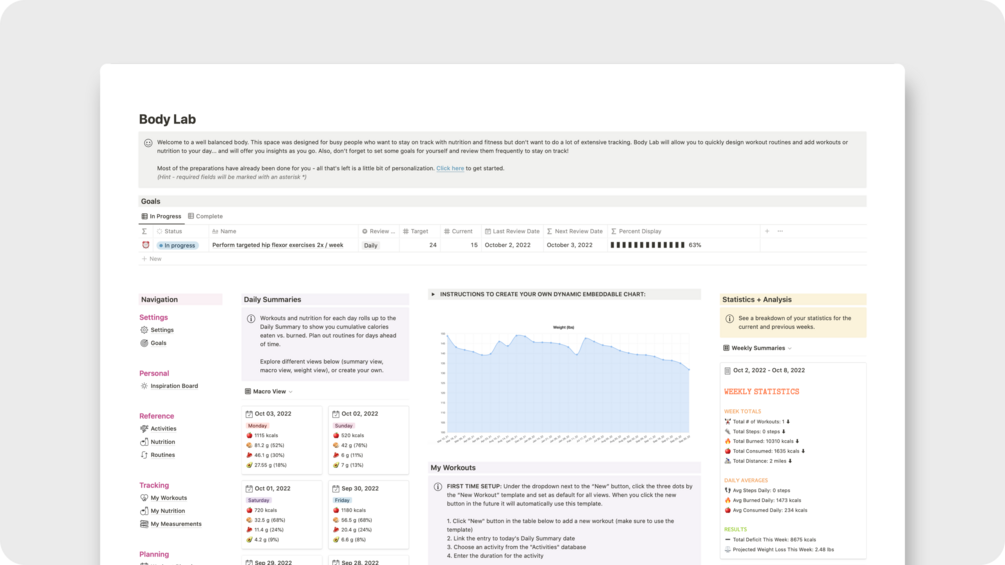
Task: Click the Next Review Date column header
Action: [574, 231]
